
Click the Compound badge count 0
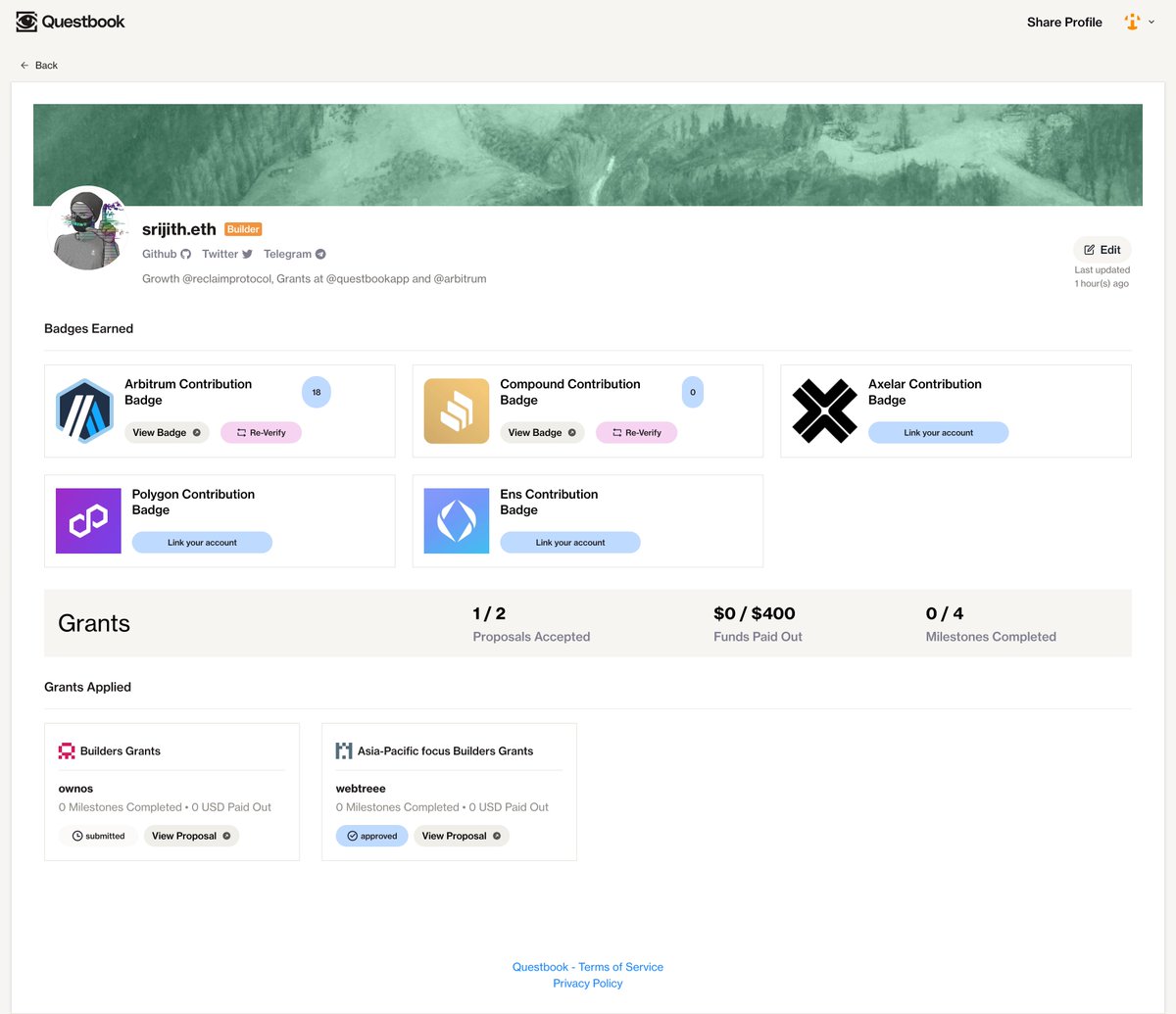coord(693,392)
